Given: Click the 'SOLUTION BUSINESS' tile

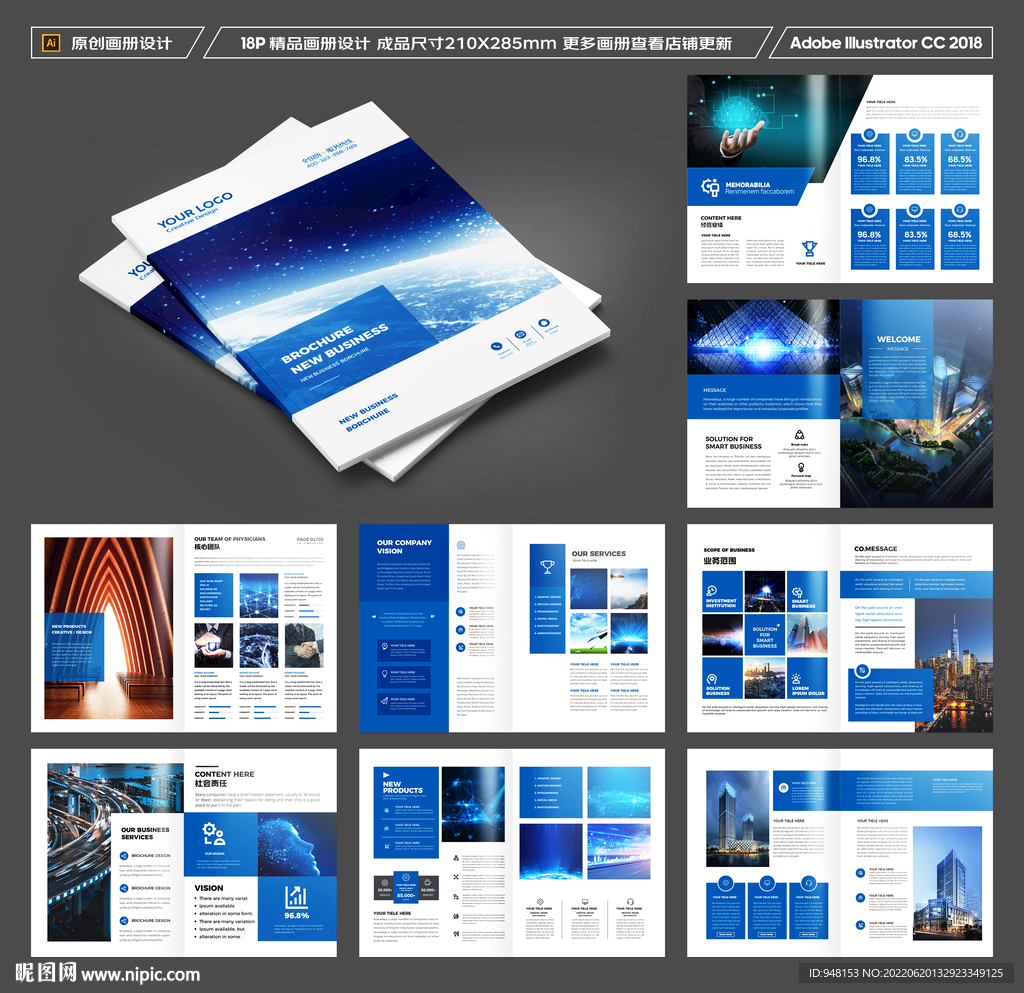Looking at the screenshot, I should (722, 678).
